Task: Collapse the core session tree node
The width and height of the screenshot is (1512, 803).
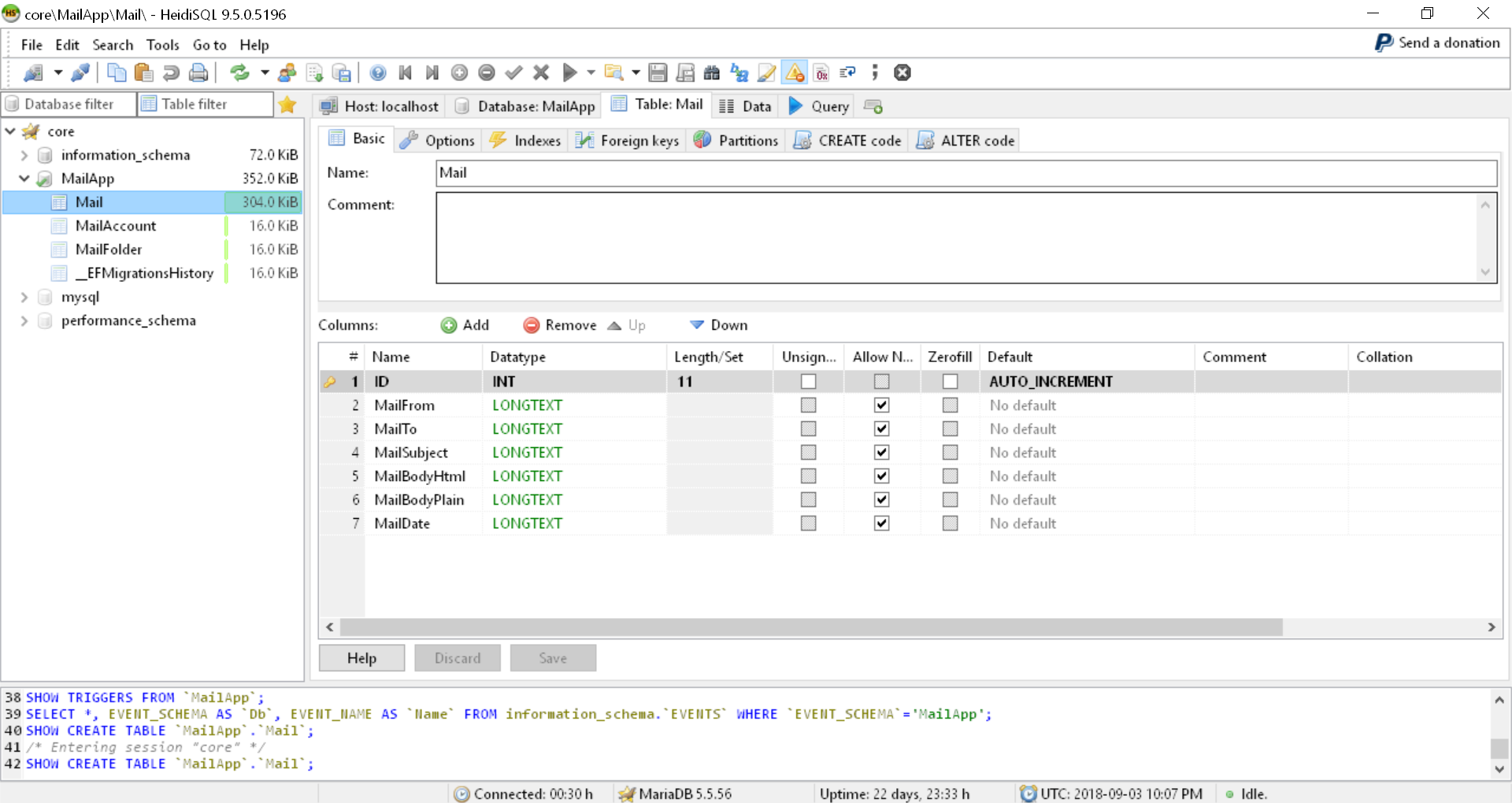Action: [10, 131]
